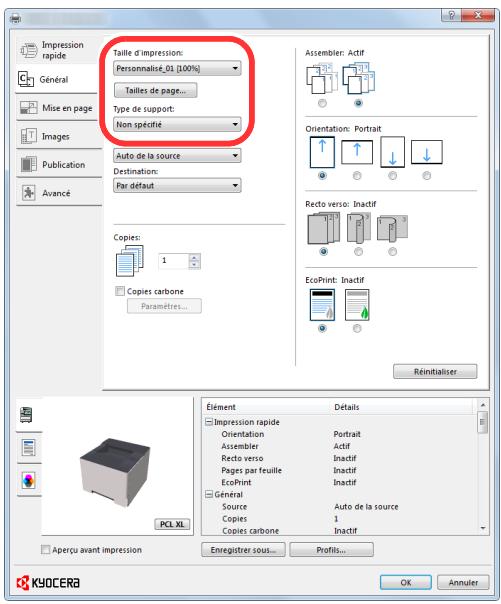Click the Assembler inactive pages icon
Image resolution: width=501 pixels, height=604 pixels.
pyautogui.click(x=322, y=79)
